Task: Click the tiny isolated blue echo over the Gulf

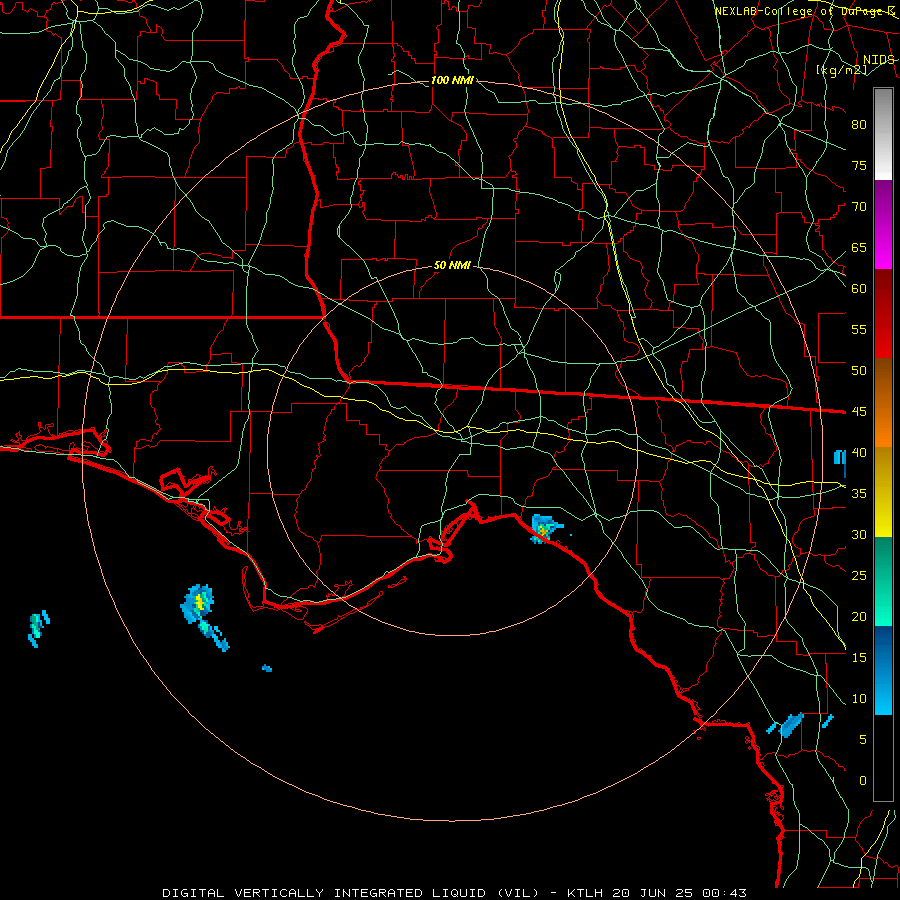Action: [x=267, y=668]
